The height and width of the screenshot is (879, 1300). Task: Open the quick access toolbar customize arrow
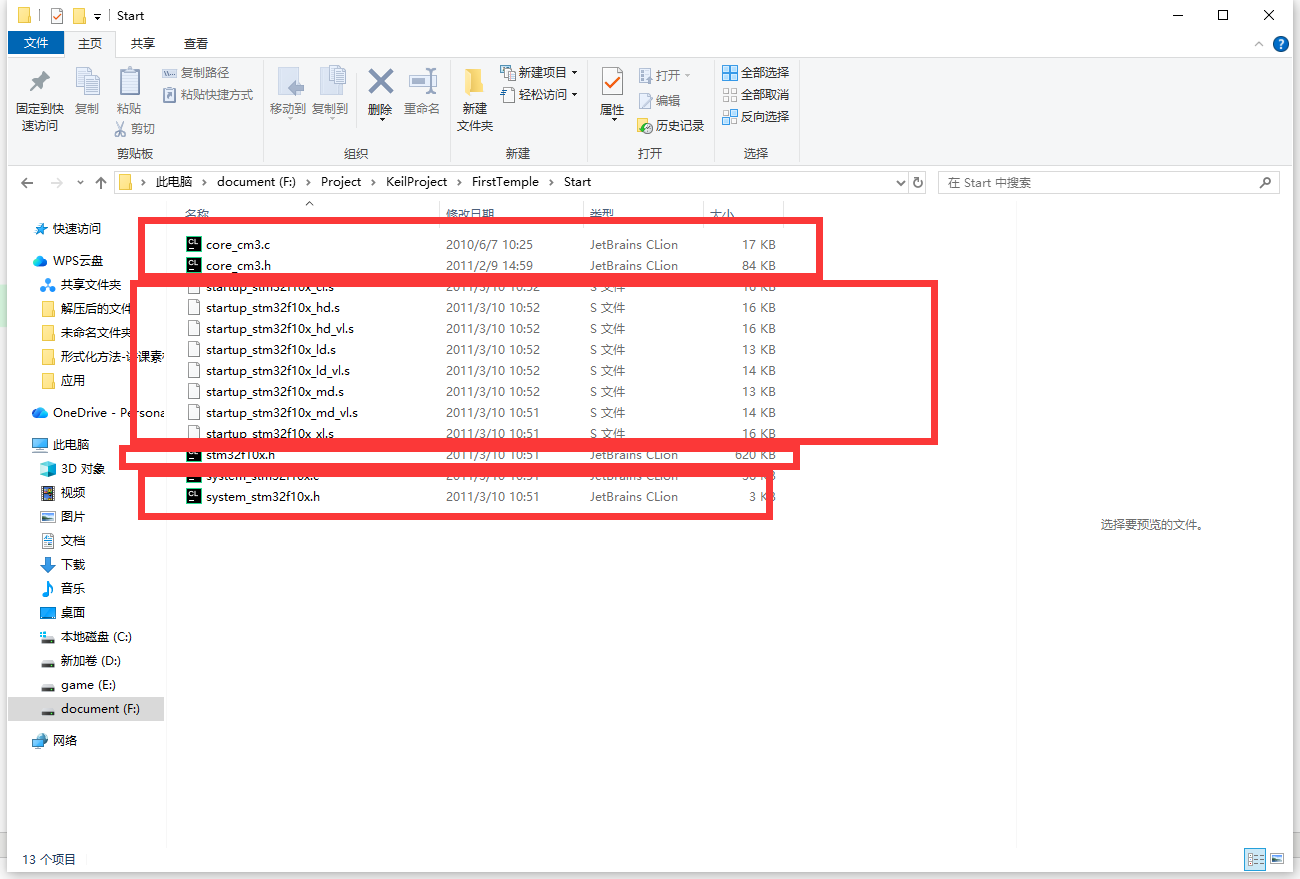(97, 17)
